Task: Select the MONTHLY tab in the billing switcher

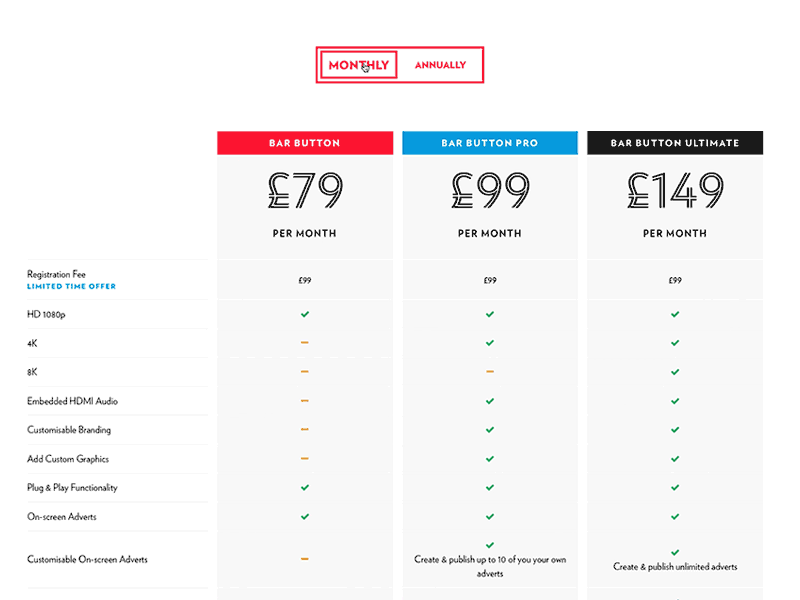Action: (x=357, y=64)
